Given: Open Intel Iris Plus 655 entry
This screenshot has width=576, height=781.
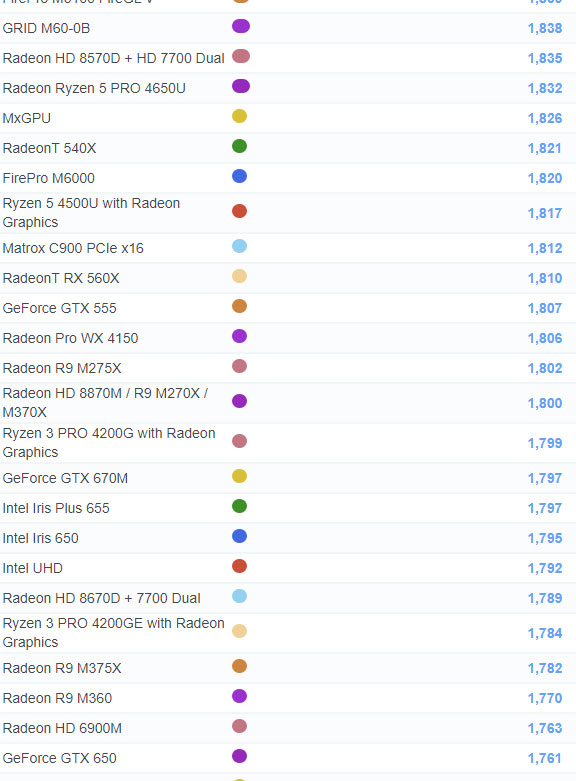Looking at the screenshot, I should 56,508.
